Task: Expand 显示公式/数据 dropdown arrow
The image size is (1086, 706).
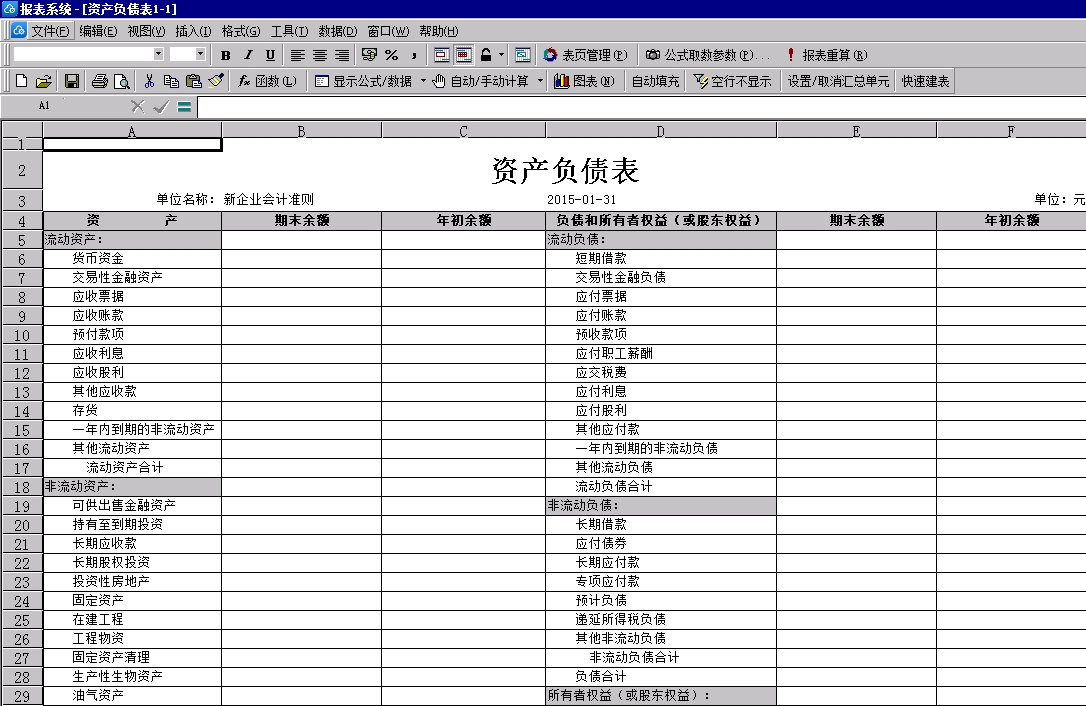Action: [x=422, y=81]
